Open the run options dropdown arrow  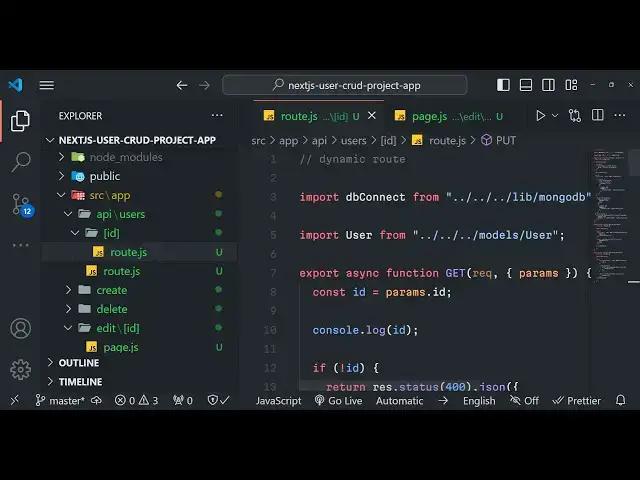pos(555,116)
